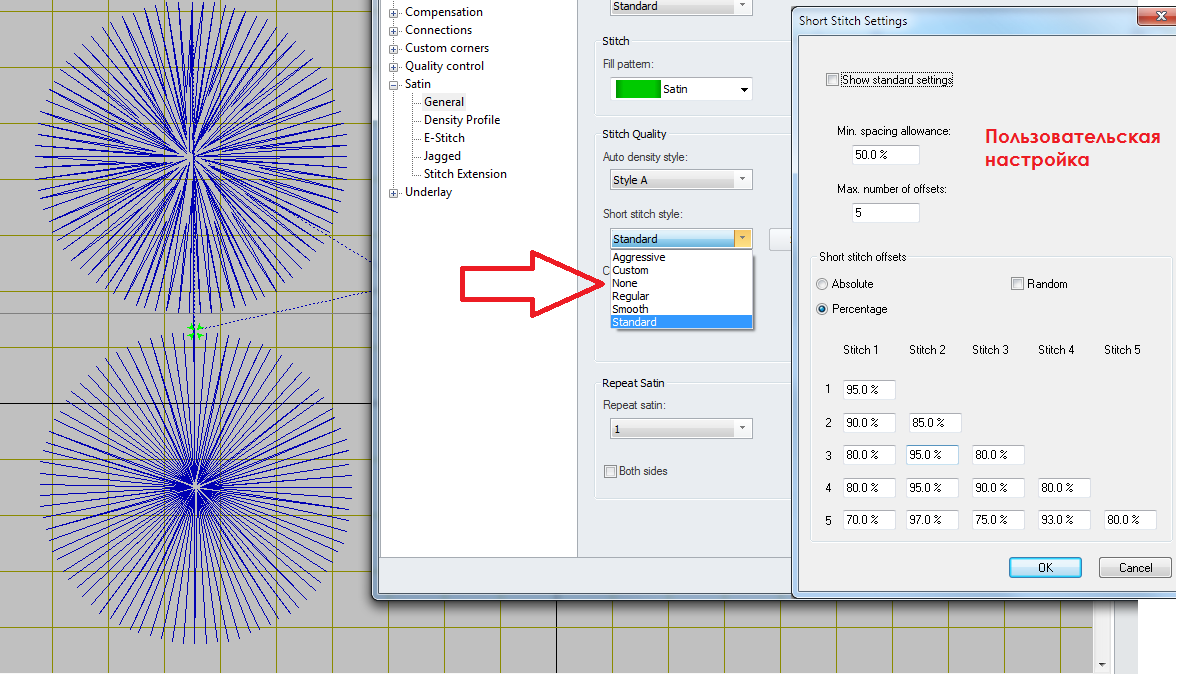Viewport: 1182px width, 674px height.
Task: Select the E-Stitch tree item
Action: (x=444, y=138)
